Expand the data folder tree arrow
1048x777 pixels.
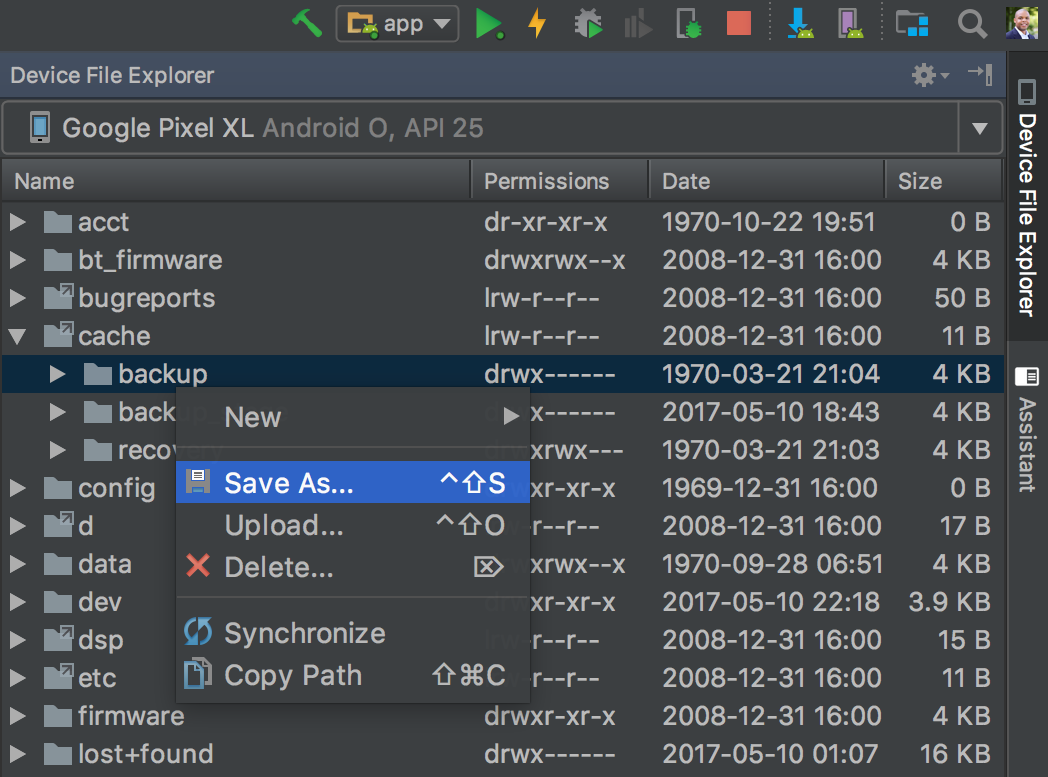(x=18, y=564)
